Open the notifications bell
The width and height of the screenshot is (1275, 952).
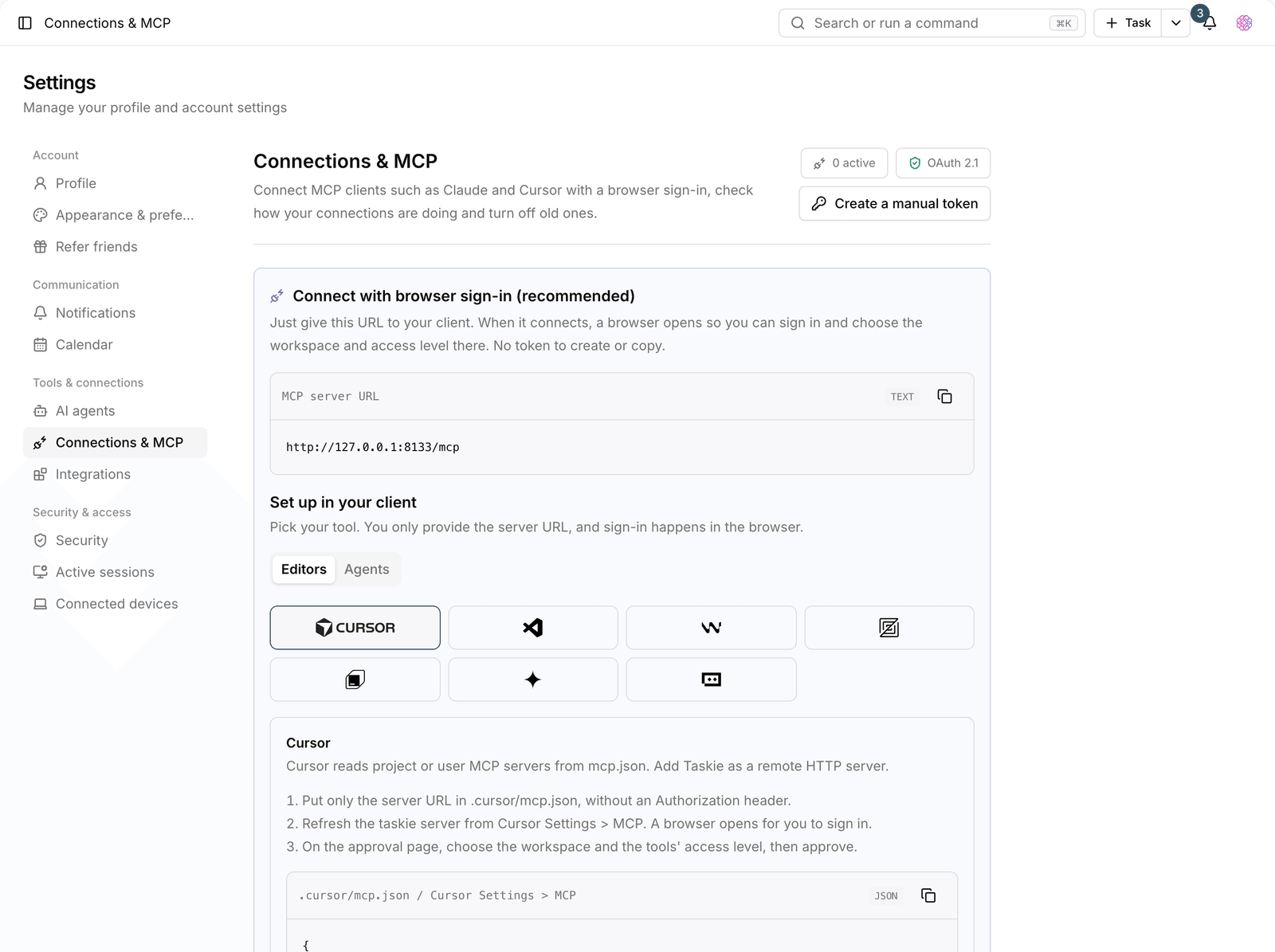click(1209, 23)
